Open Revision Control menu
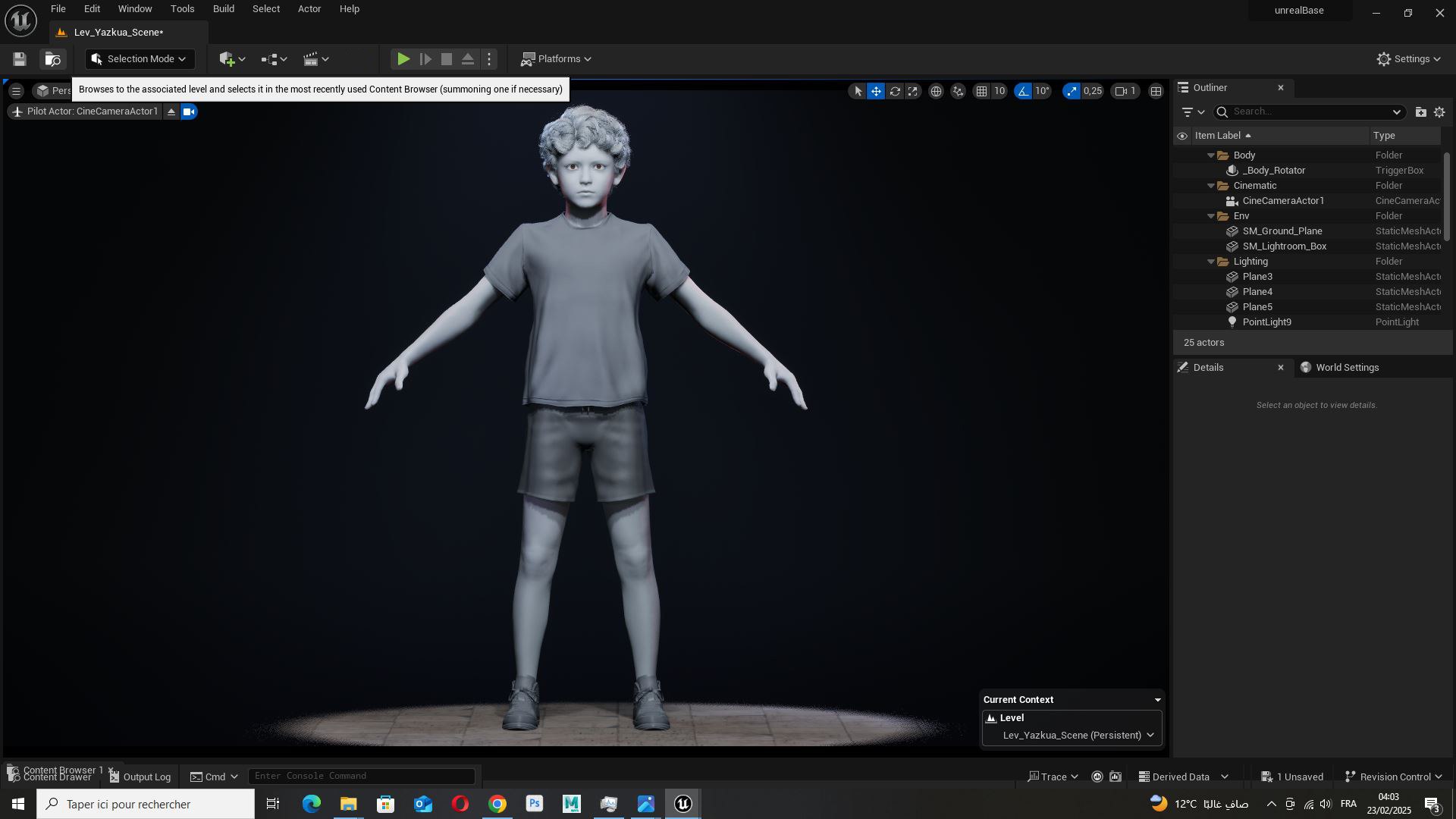This screenshot has height=819, width=1456. (1393, 777)
